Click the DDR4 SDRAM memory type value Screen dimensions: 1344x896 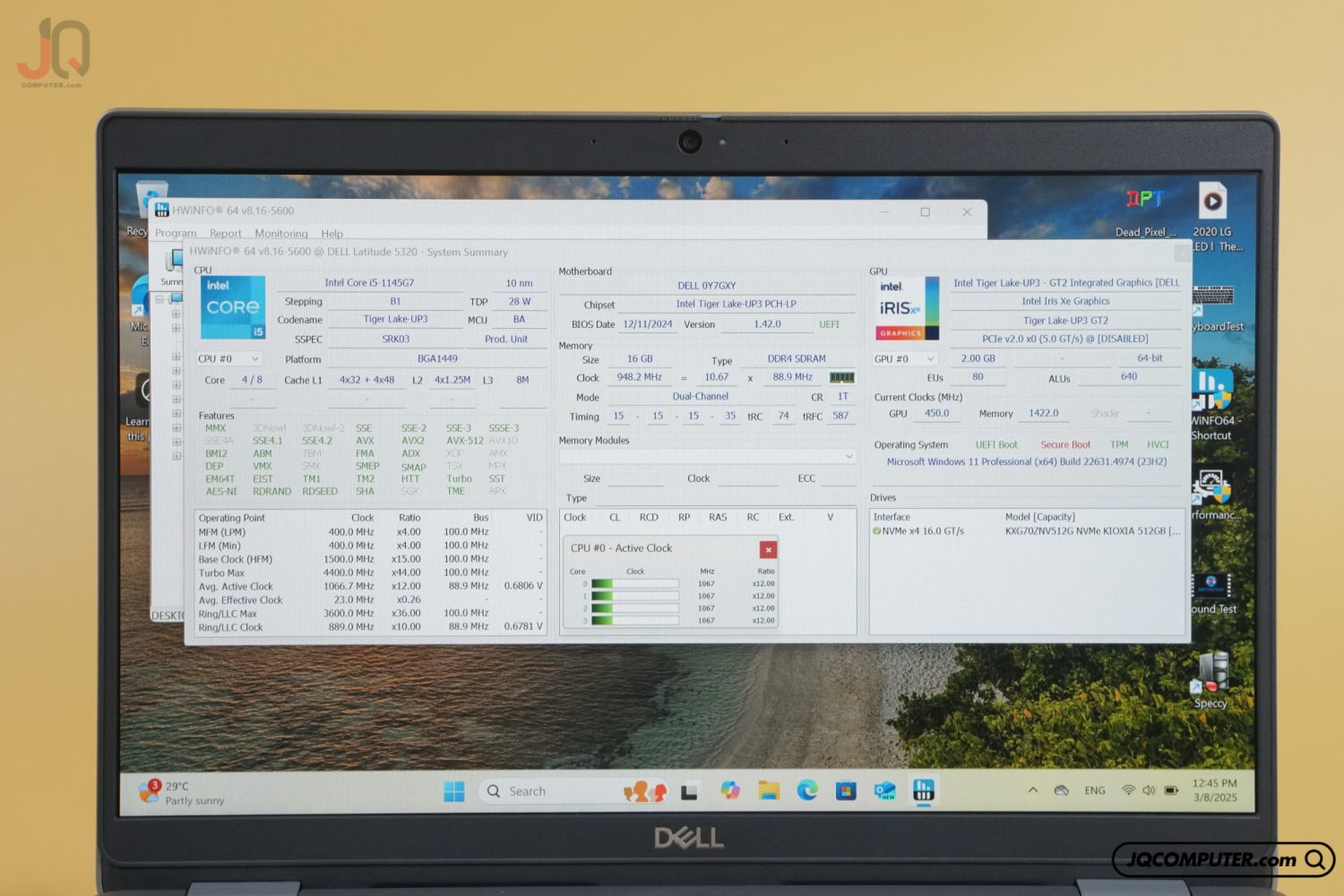tap(797, 358)
